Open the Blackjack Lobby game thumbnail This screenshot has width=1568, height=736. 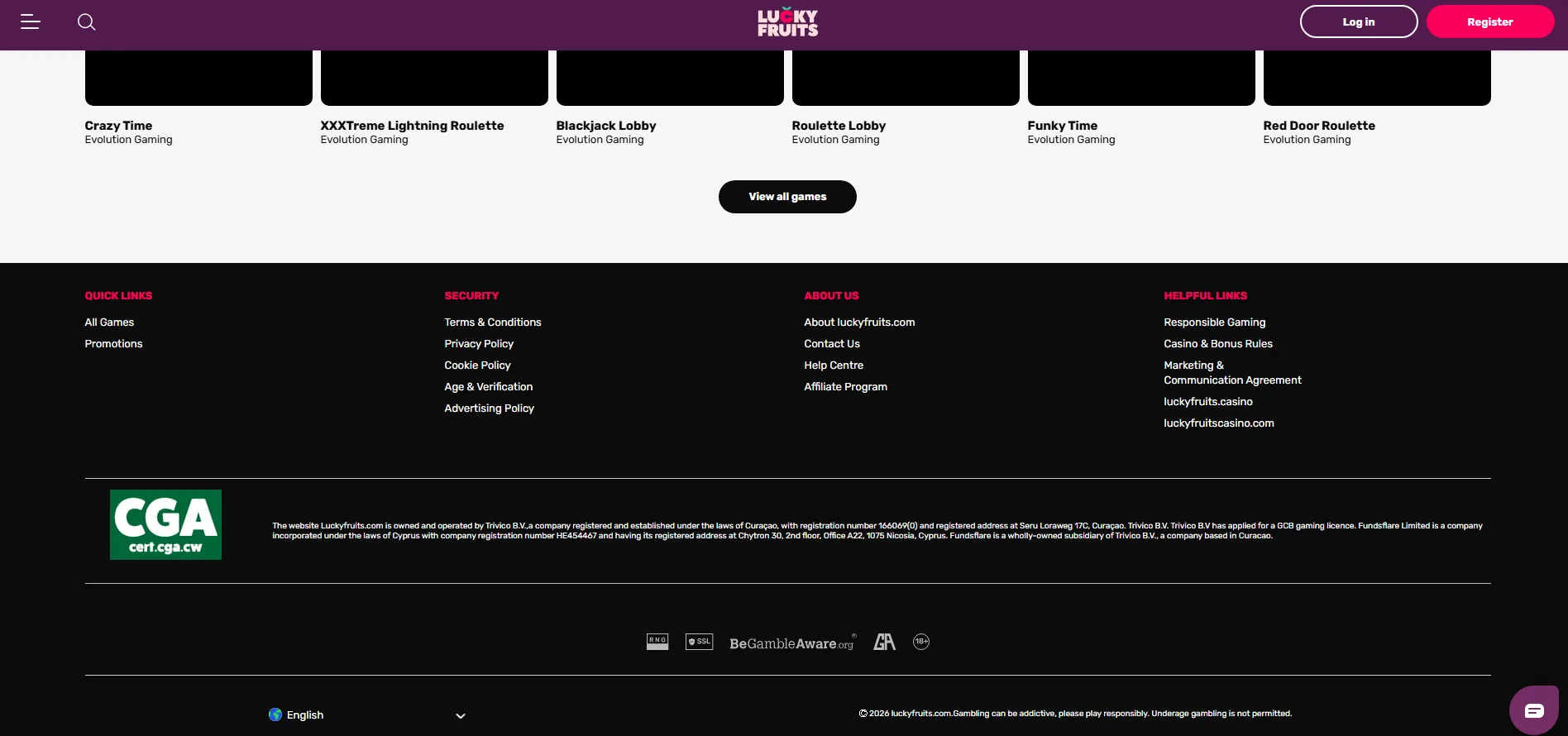point(670,78)
